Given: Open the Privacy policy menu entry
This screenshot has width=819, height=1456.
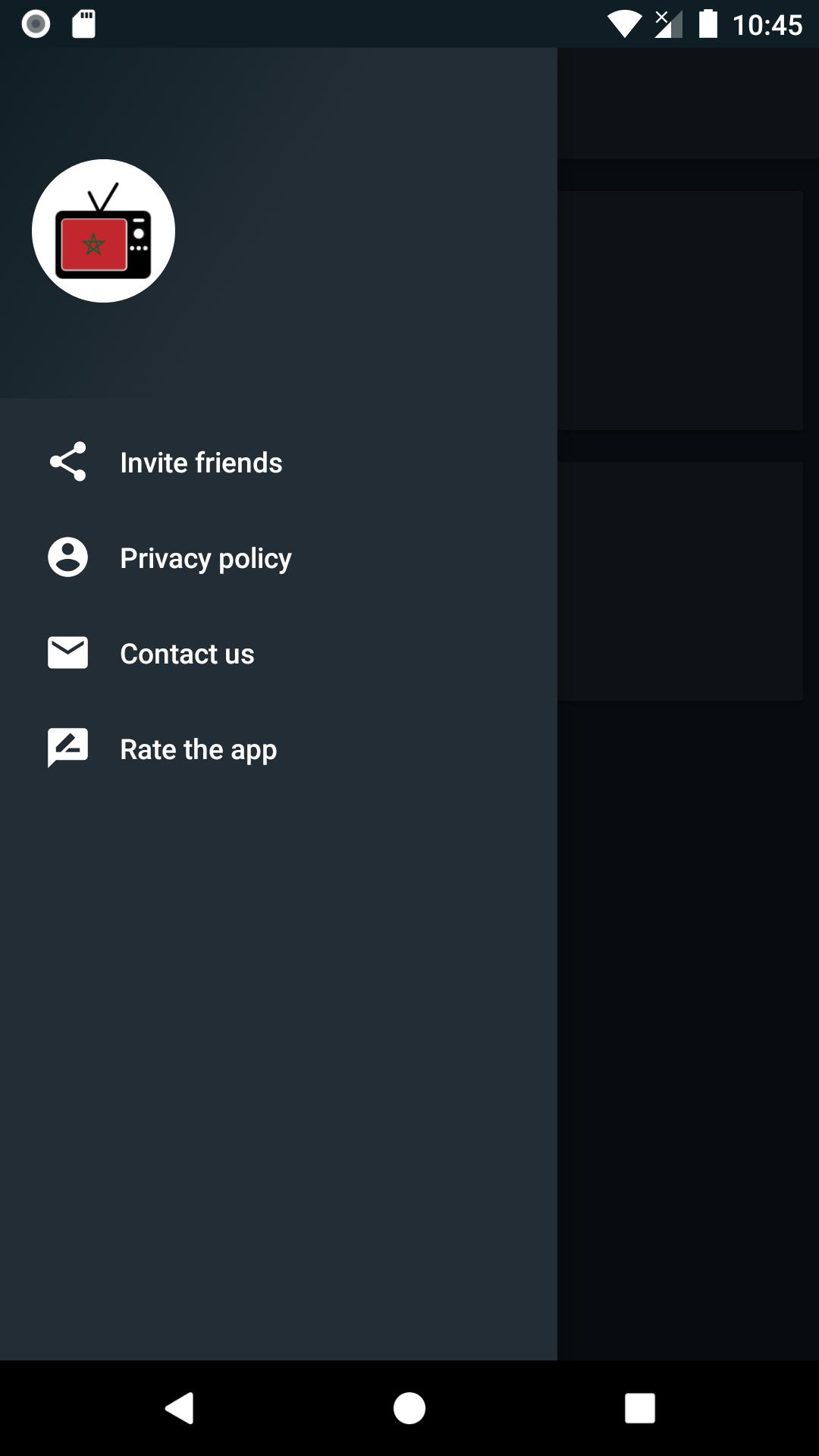Looking at the screenshot, I should pos(278,558).
